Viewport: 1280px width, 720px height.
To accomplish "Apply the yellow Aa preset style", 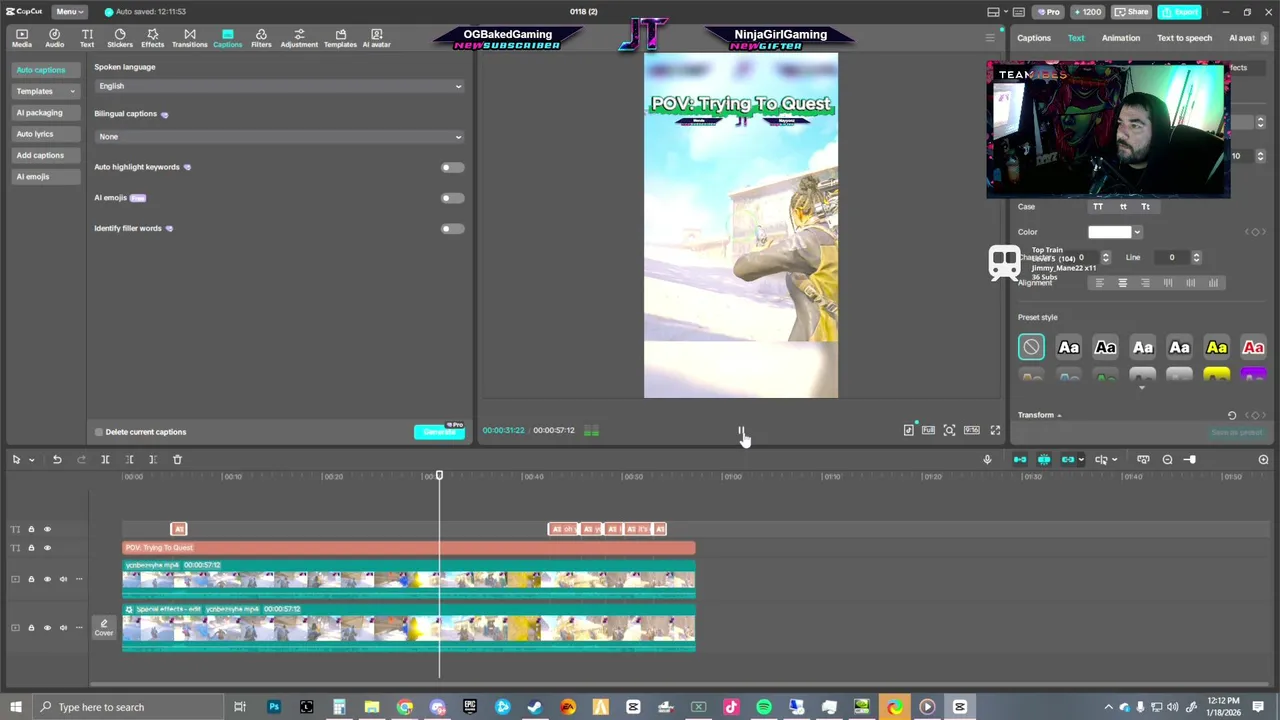I will click(x=1216, y=347).
